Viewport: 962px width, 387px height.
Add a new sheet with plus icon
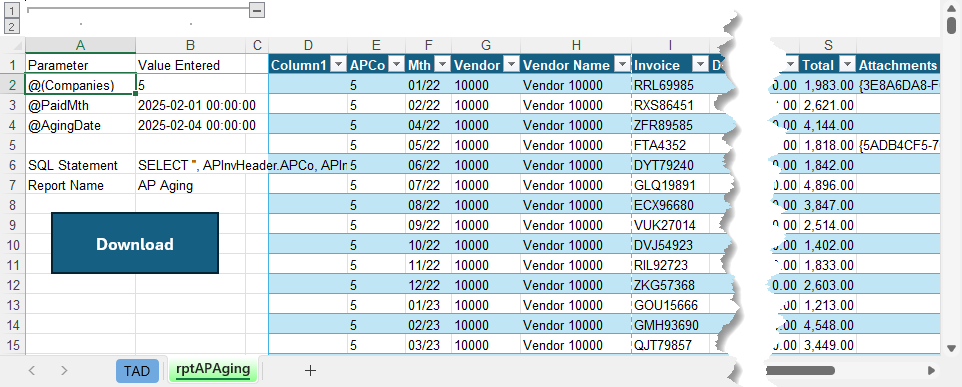click(x=310, y=370)
